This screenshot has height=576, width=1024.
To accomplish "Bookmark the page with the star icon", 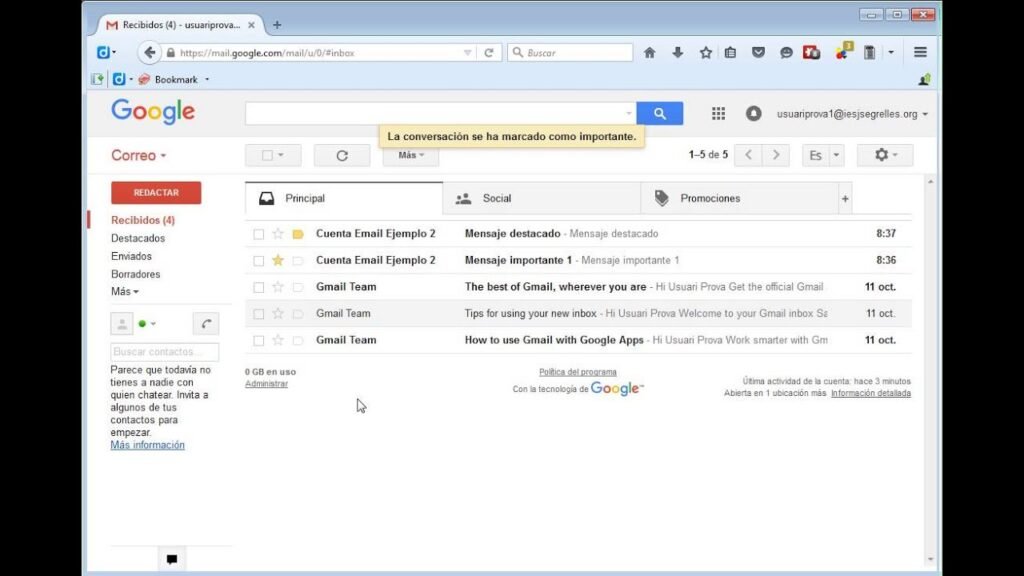I will coord(707,52).
